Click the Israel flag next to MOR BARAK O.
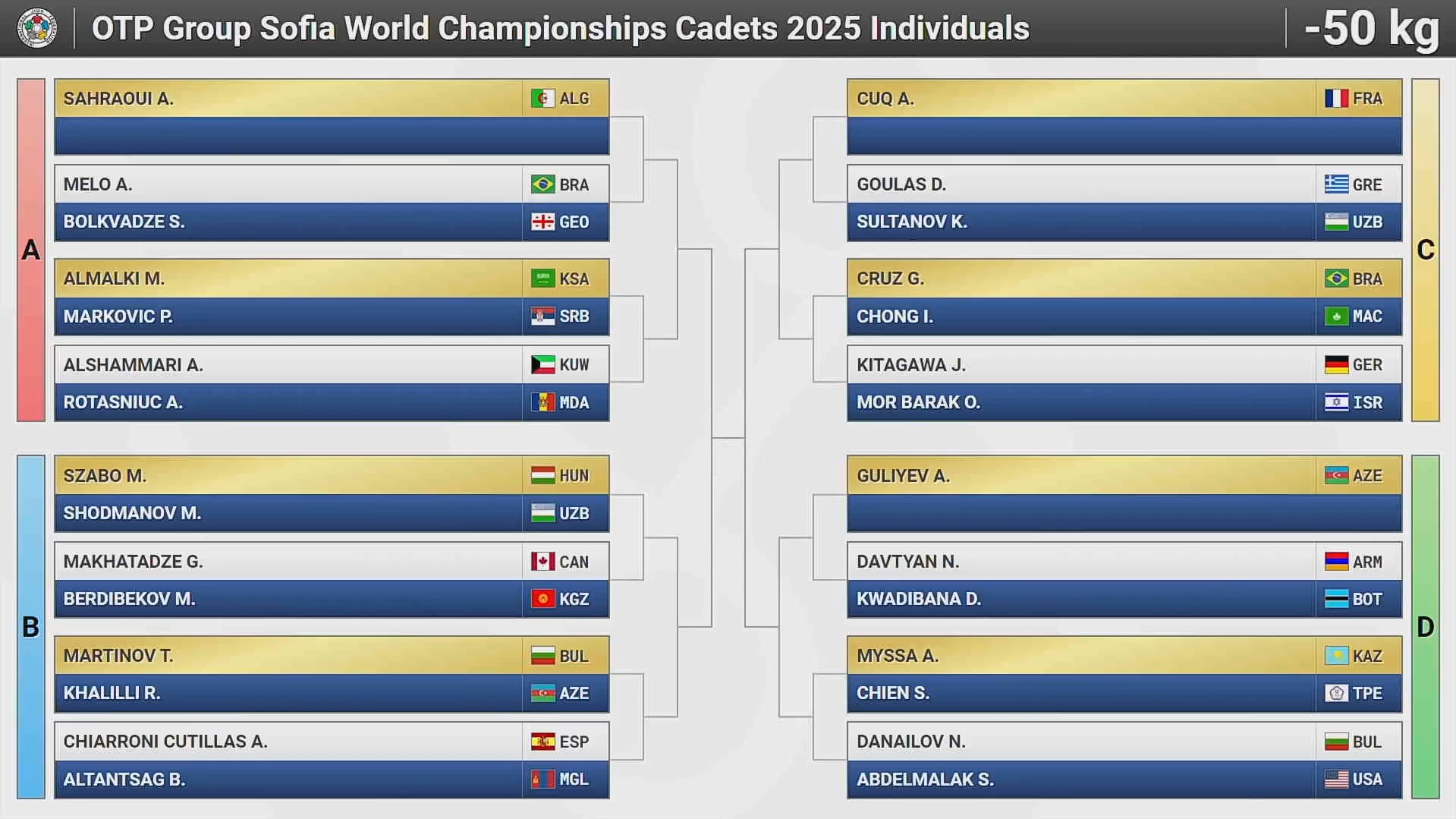 click(1336, 403)
